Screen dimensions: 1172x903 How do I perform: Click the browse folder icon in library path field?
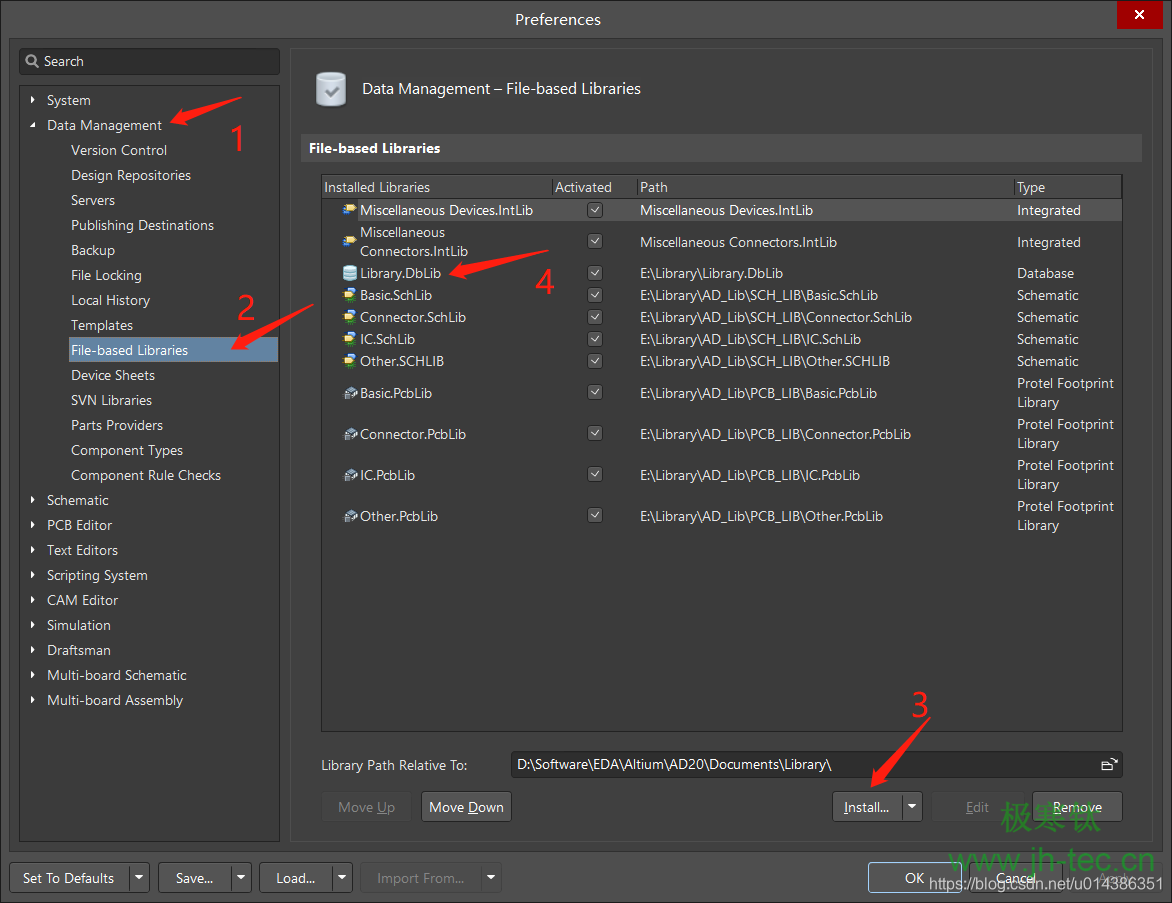tap(1108, 765)
